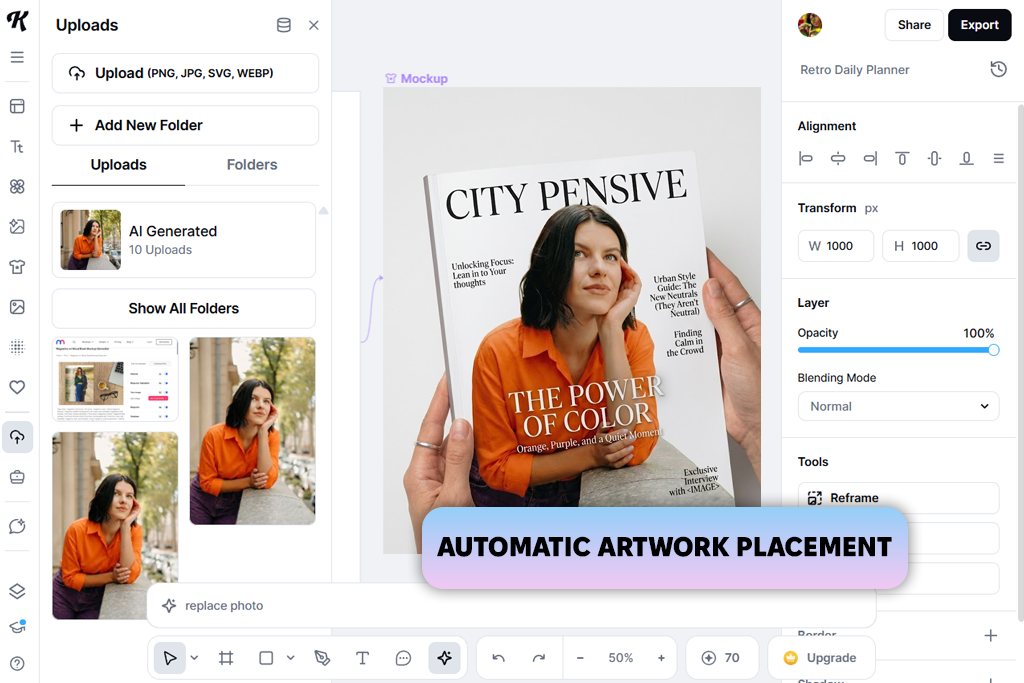The image size is (1024, 683).
Task: Align top in Alignment section
Action: [902, 158]
